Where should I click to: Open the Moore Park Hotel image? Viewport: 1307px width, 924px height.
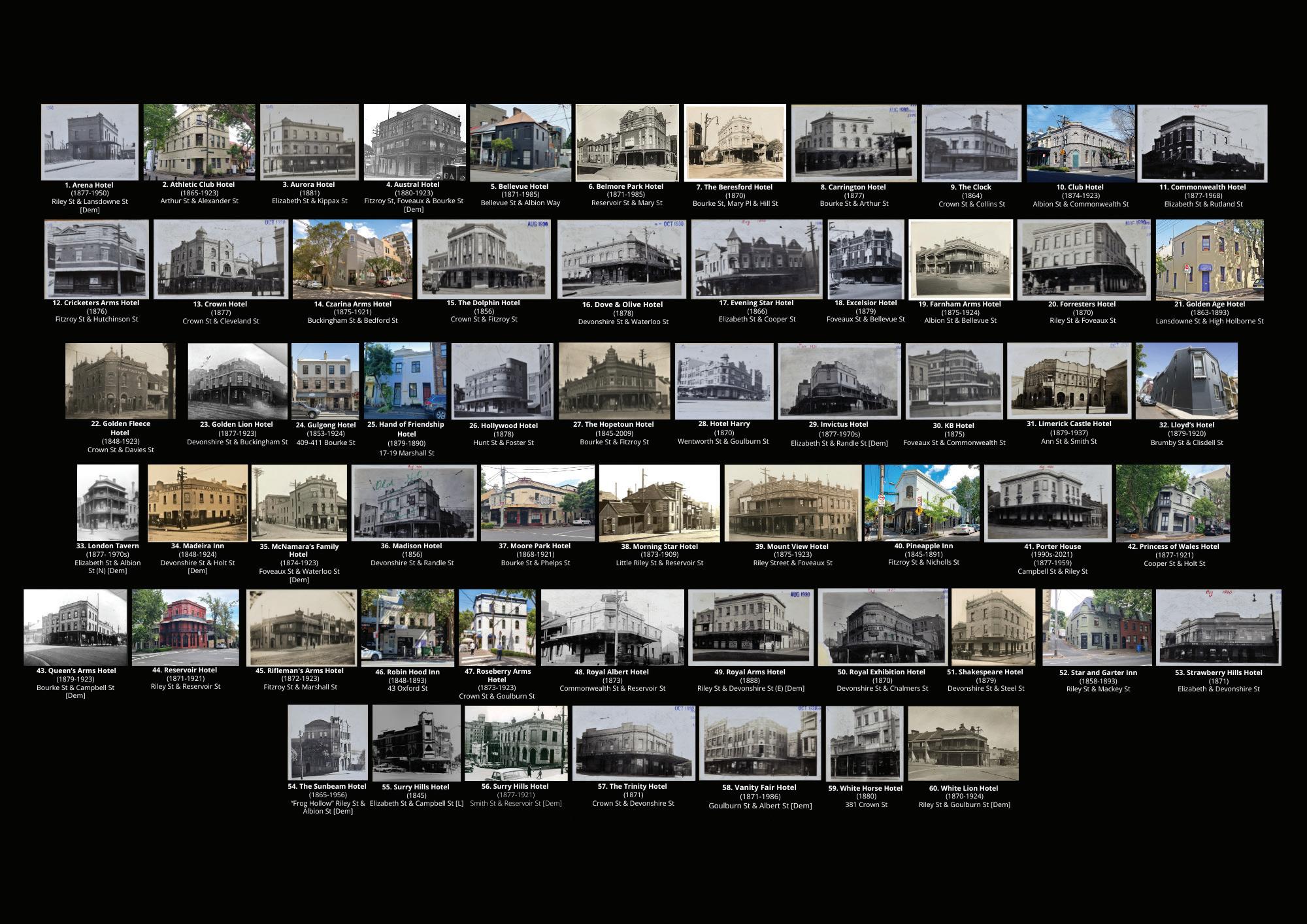click(537, 503)
